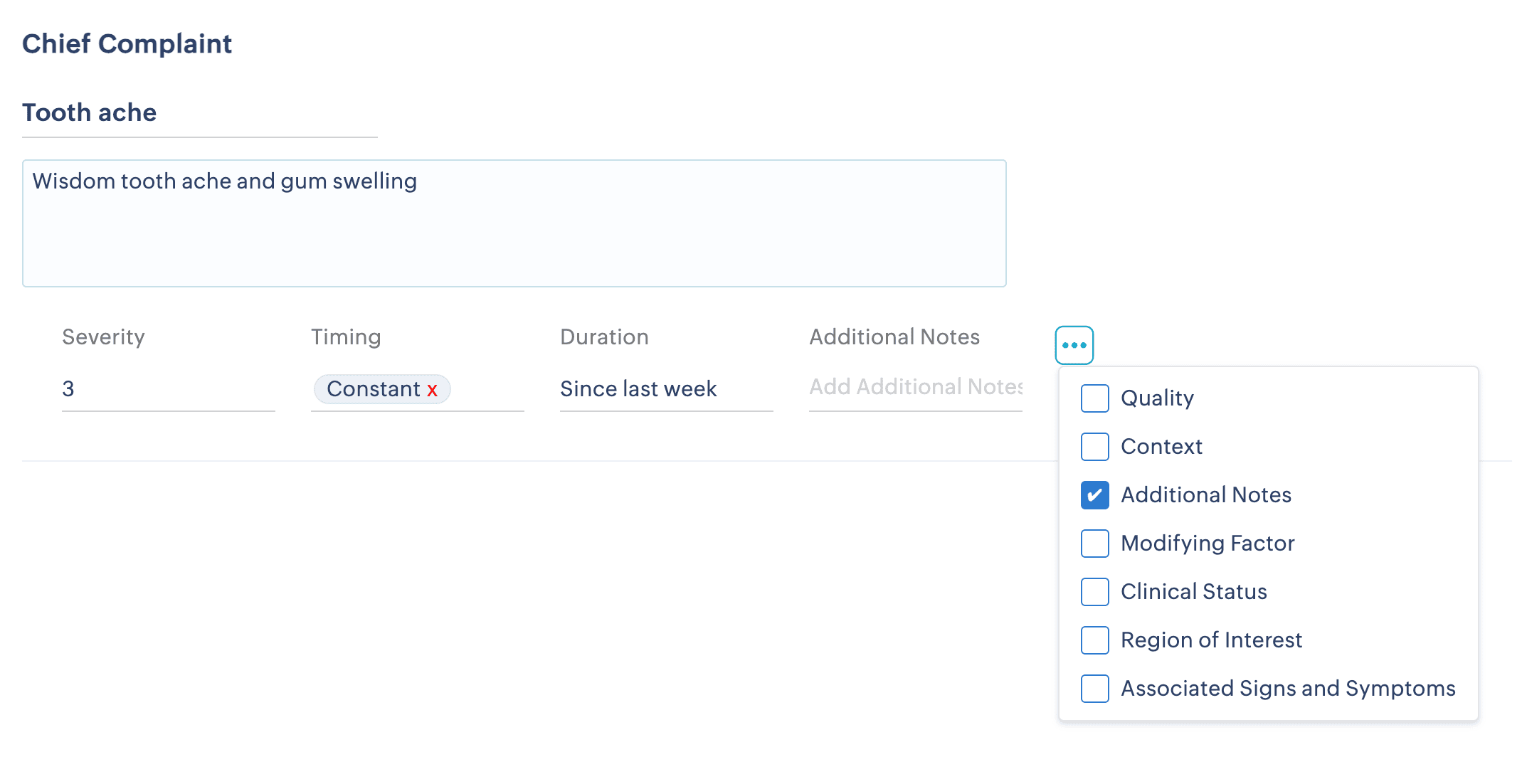
Task: Select the Modifying Factor menu label
Action: coord(1207,544)
